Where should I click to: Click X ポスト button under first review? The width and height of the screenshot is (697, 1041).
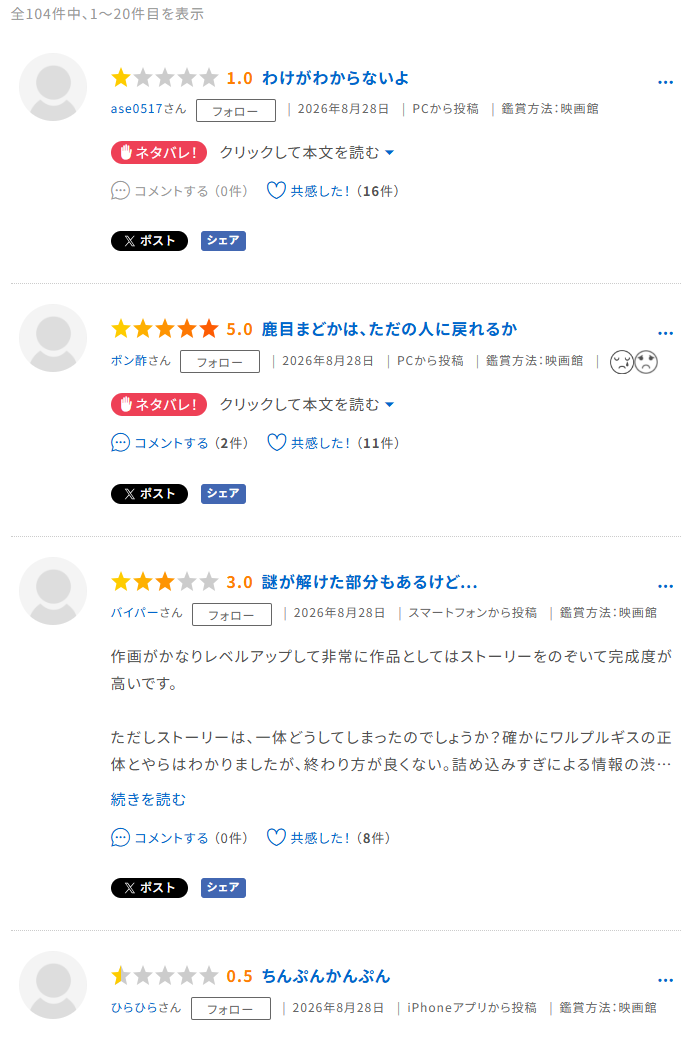tap(149, 240)
